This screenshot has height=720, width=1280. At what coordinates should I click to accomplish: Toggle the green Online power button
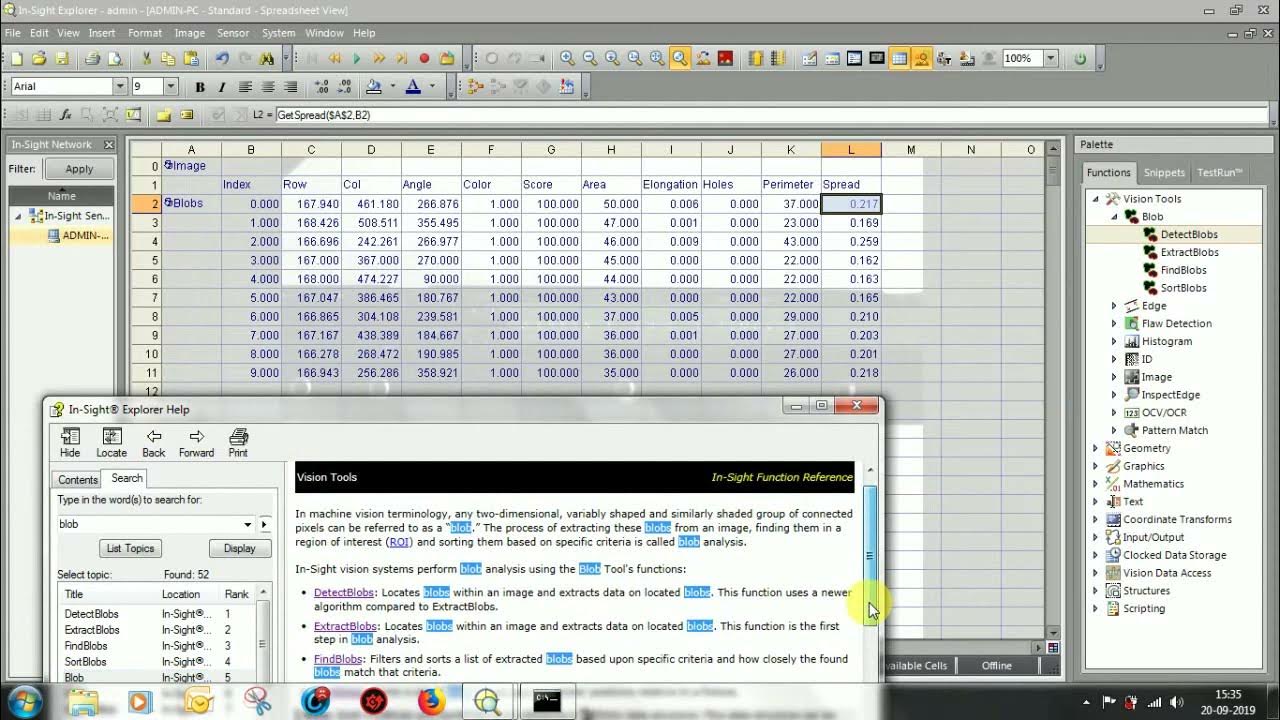click(x=1080, y=59)
